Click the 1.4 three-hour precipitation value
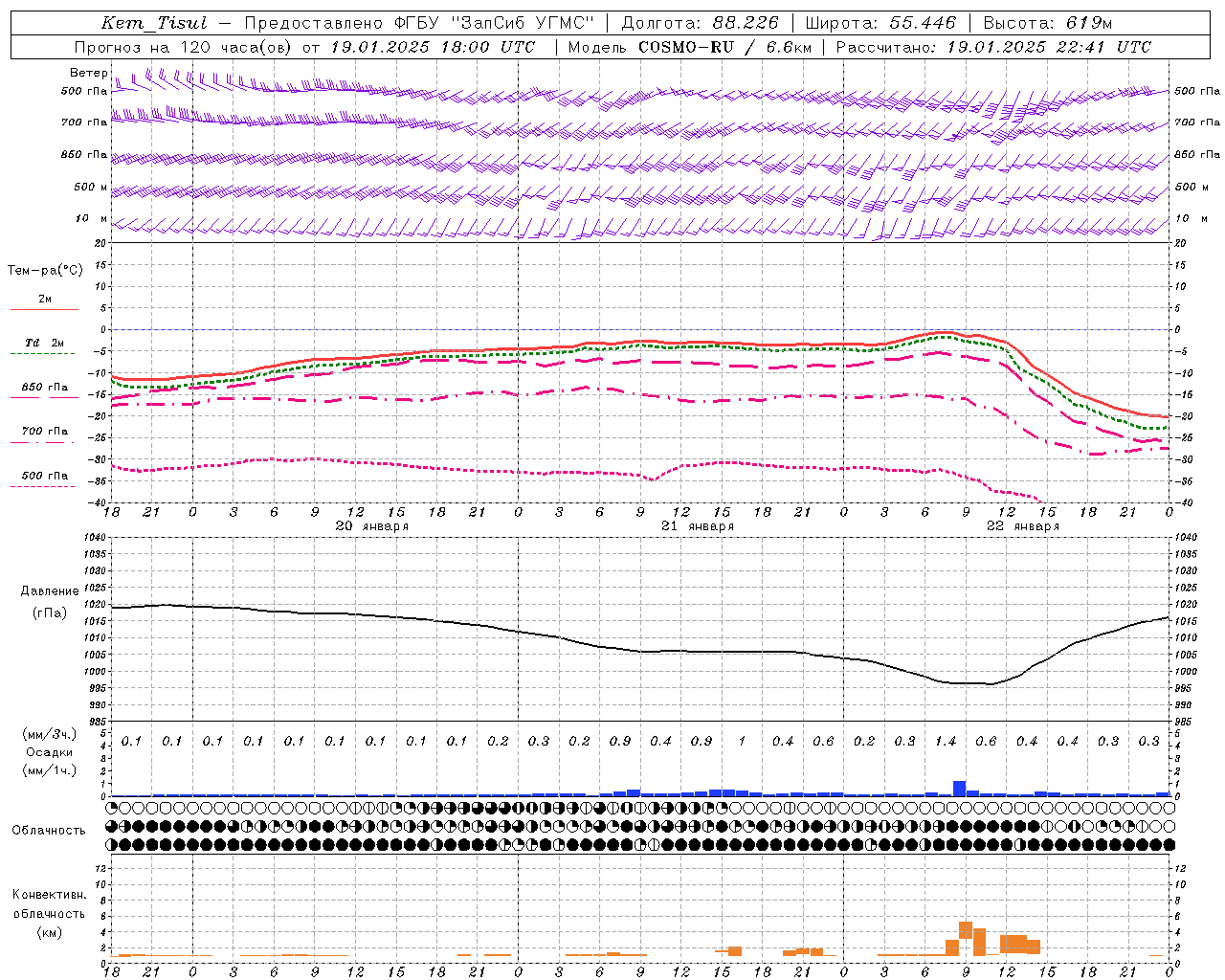Viewport: 1225px width, 980px height. click(x=946, y=741)
